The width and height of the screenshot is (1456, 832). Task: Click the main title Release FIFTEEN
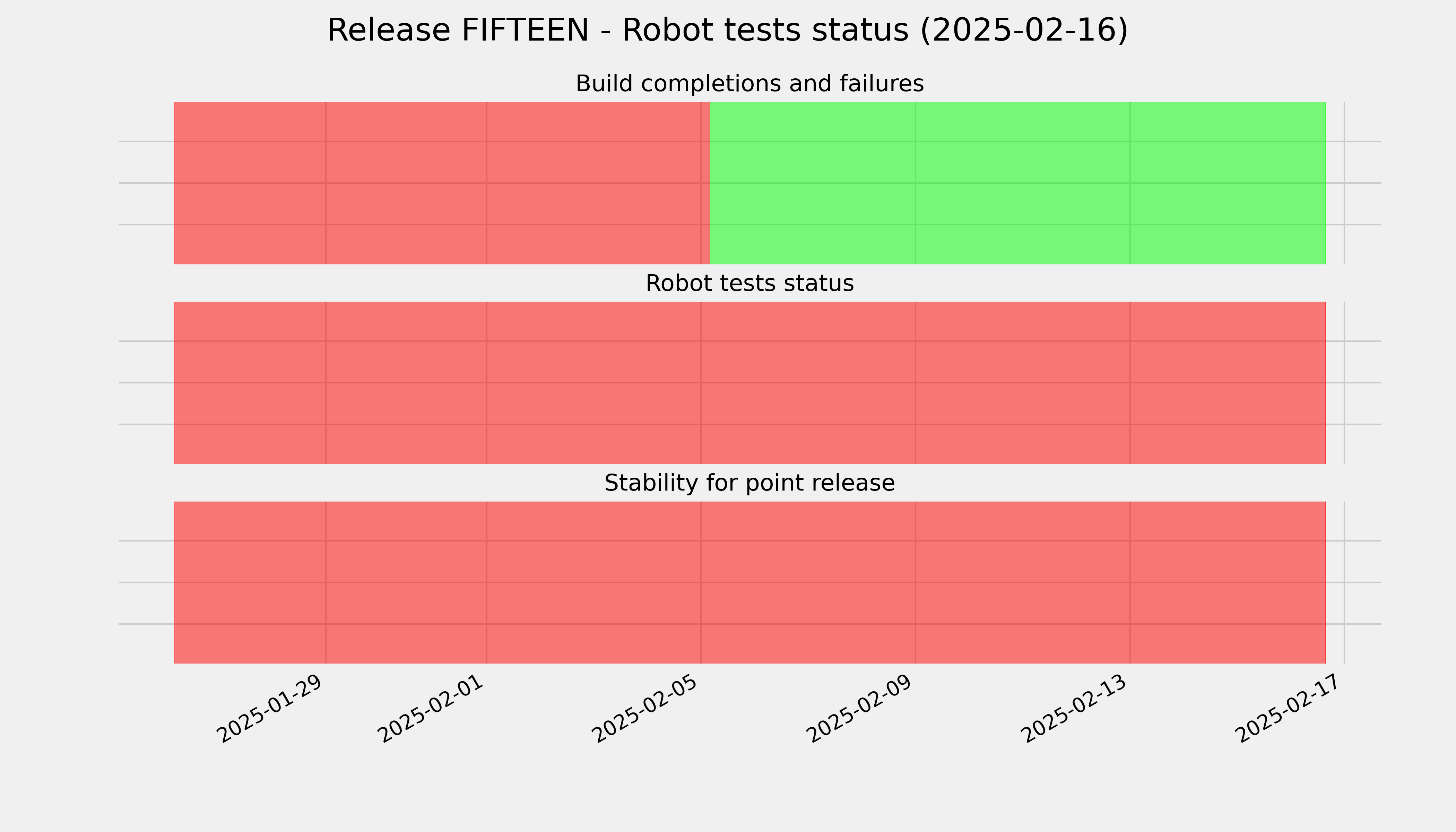(727, 30)
